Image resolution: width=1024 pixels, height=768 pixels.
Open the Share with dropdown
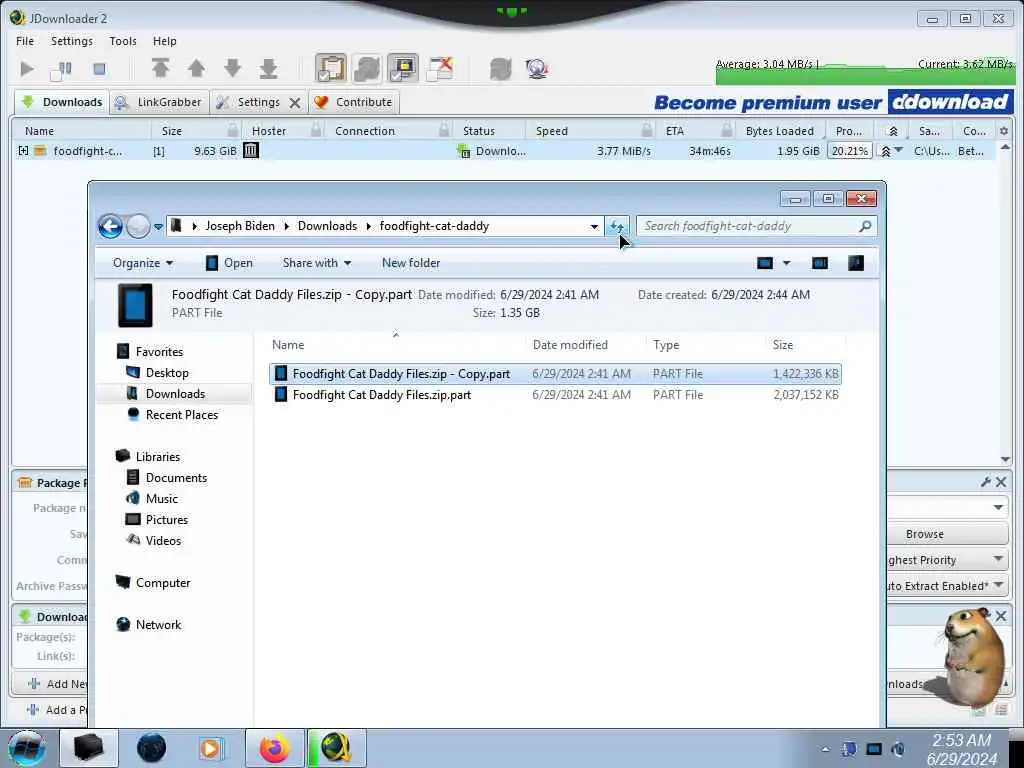click(x=317, y=263)
